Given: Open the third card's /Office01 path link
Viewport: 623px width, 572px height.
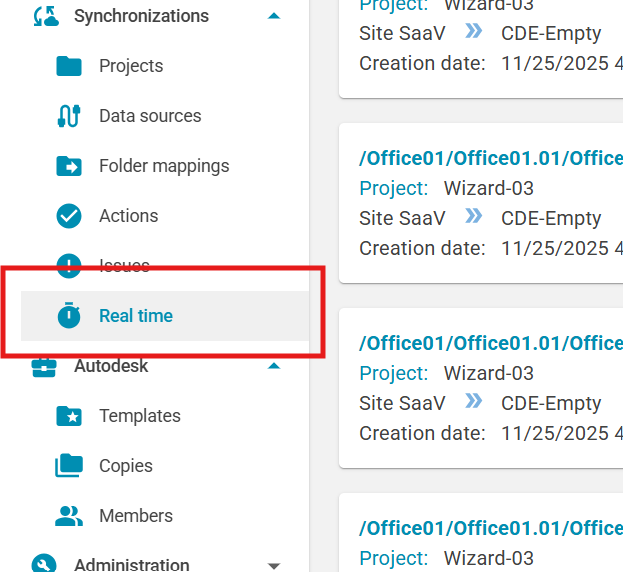Looking at the screenshot, I should (491, 343).
